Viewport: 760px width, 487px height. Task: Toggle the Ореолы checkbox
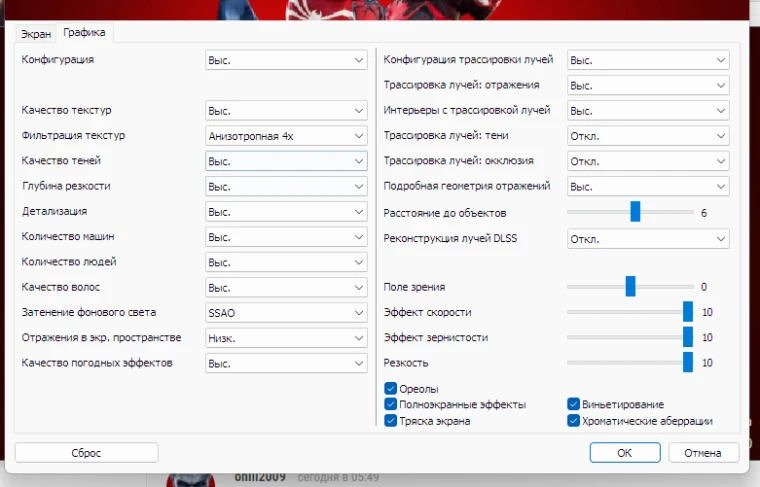click(x=391, y=388)
